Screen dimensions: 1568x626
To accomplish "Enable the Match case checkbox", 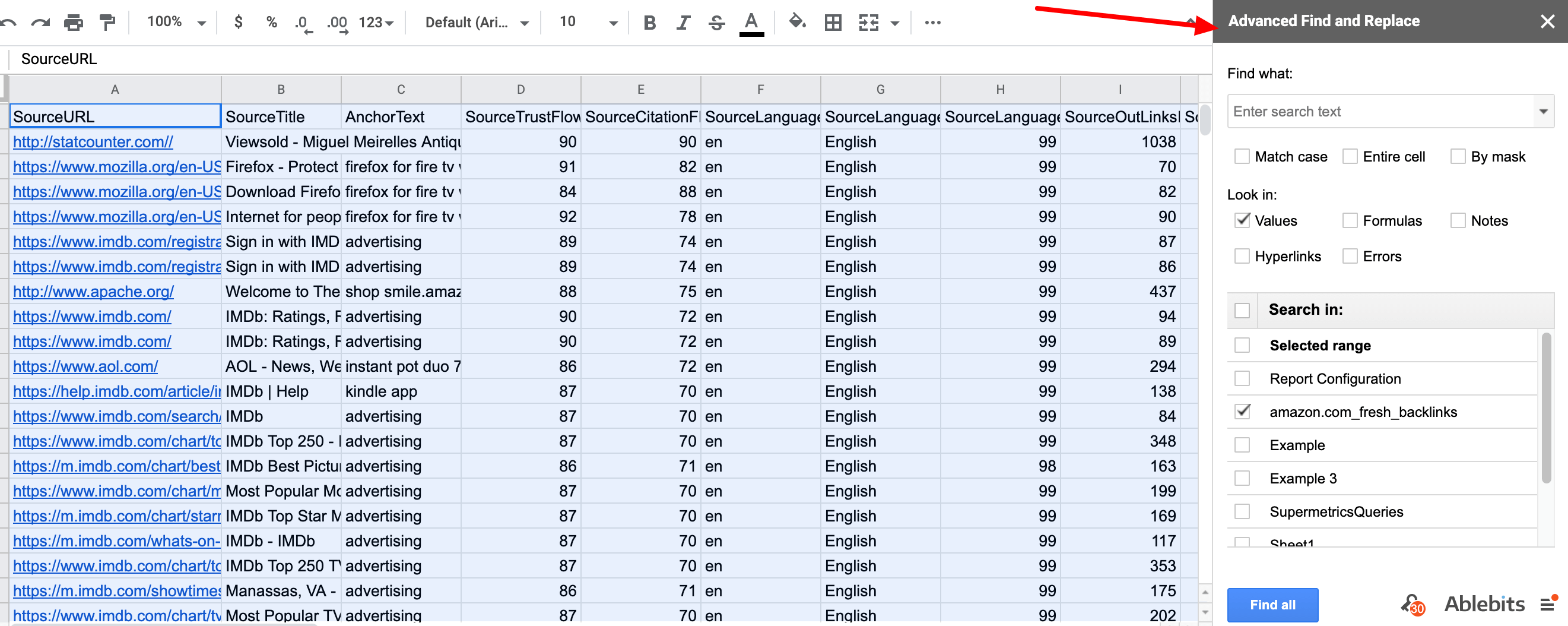I will 1242,157.
